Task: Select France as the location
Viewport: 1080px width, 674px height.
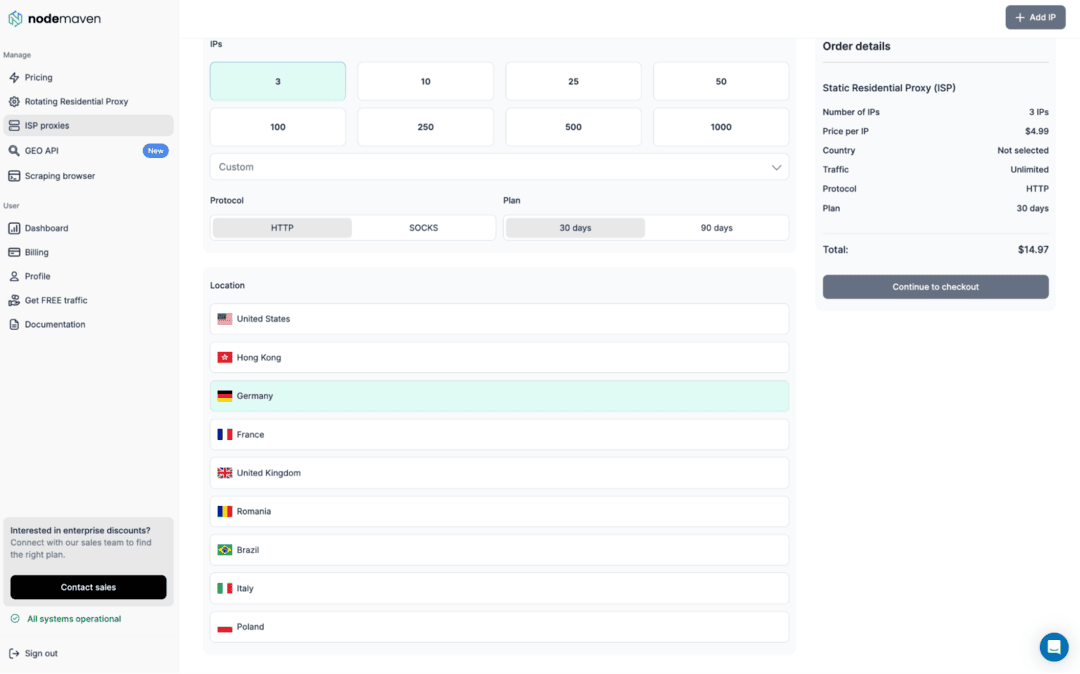Action: (499, 435)
